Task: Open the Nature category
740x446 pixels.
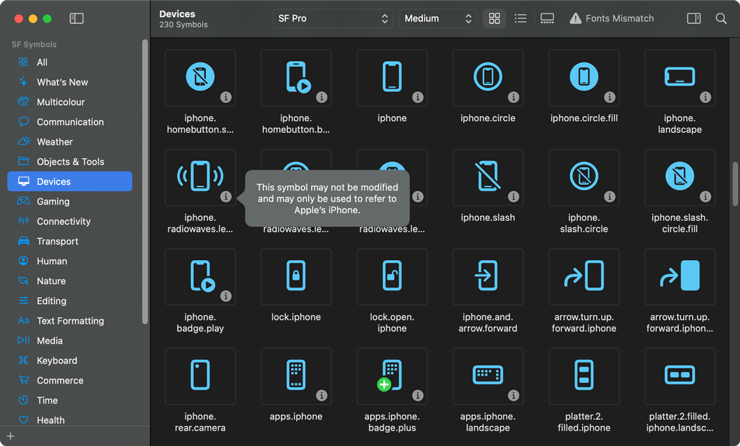Action: coord(70,281)
